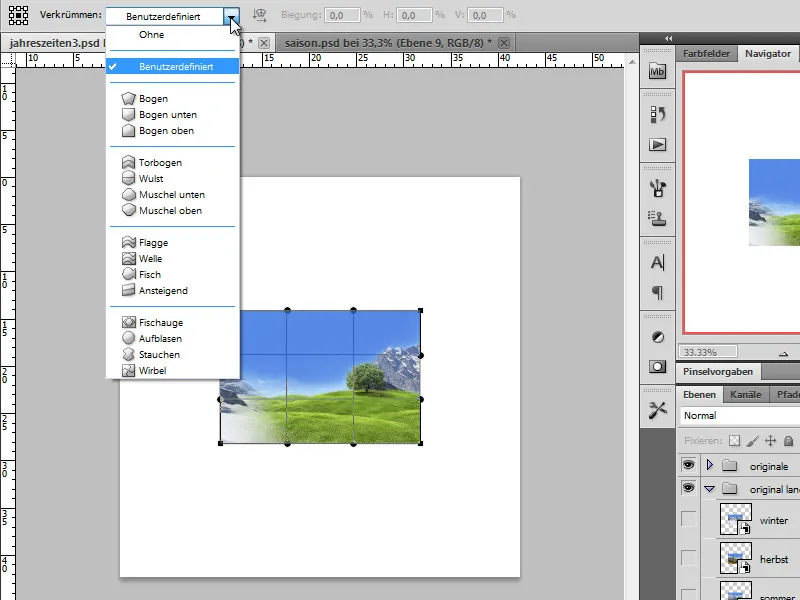
Task: Click the navigator zoom 33.33% field
Action: 708,352
